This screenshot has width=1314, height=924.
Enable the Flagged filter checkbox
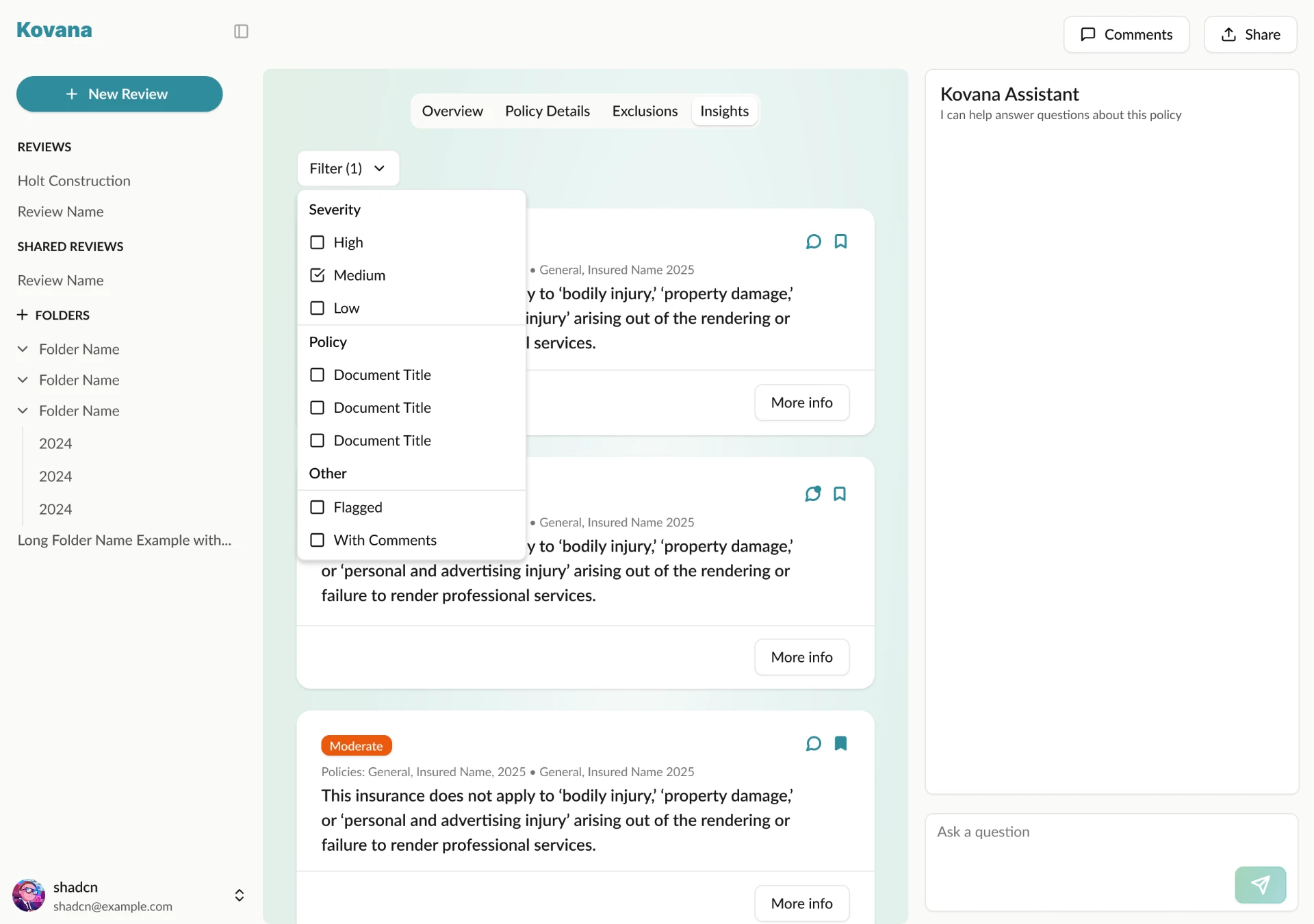pyautogui.click(x=317, y=507)
